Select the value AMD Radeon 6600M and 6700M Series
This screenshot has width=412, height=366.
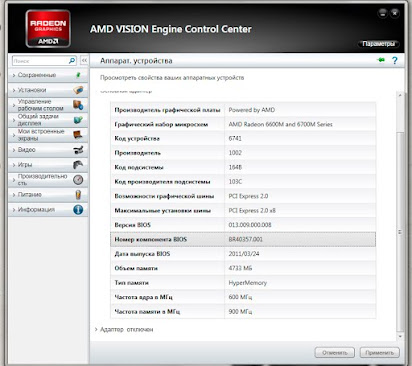click(x=280, y=124)
